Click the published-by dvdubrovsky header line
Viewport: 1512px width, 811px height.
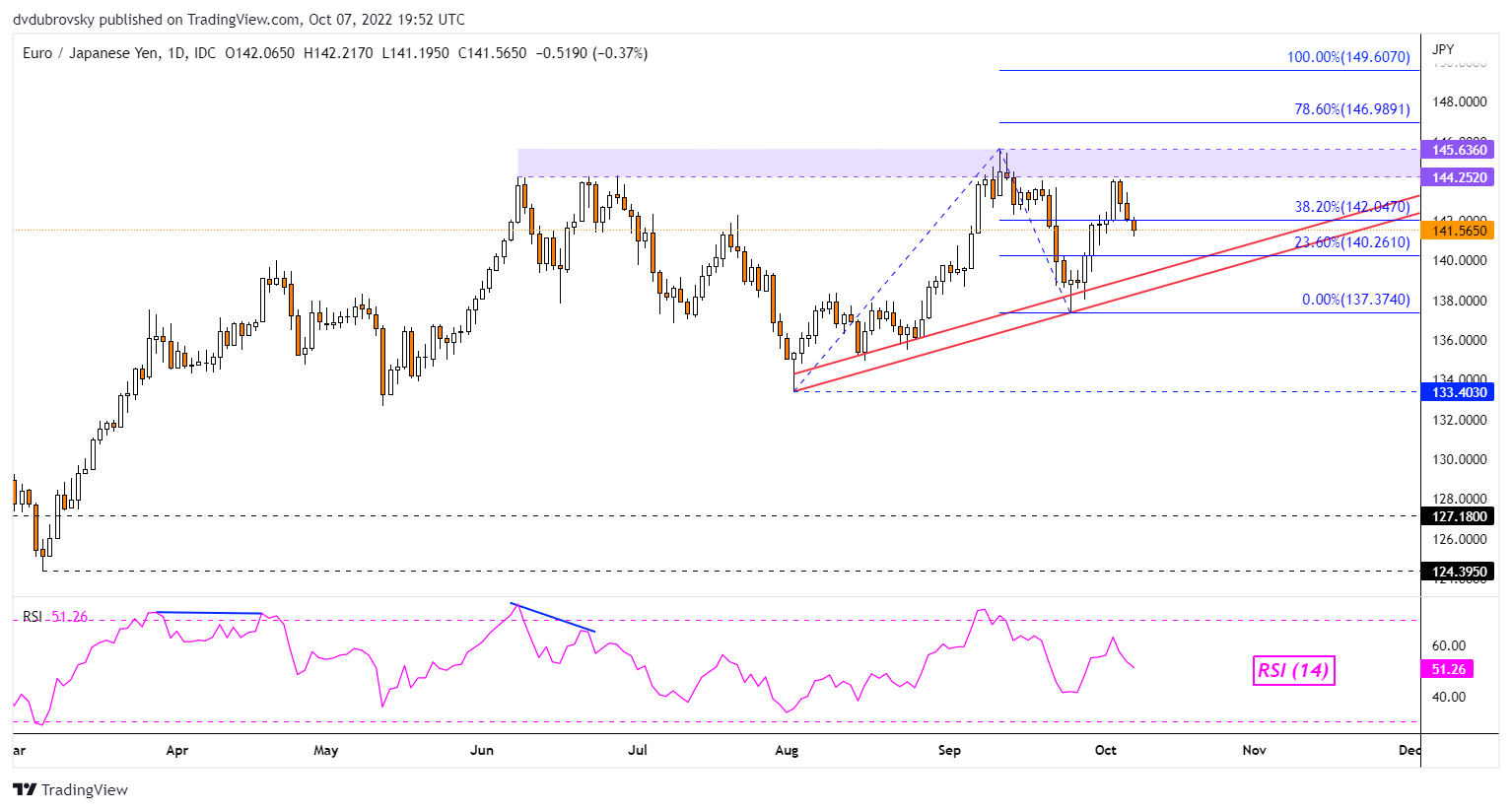coord(239,20)
